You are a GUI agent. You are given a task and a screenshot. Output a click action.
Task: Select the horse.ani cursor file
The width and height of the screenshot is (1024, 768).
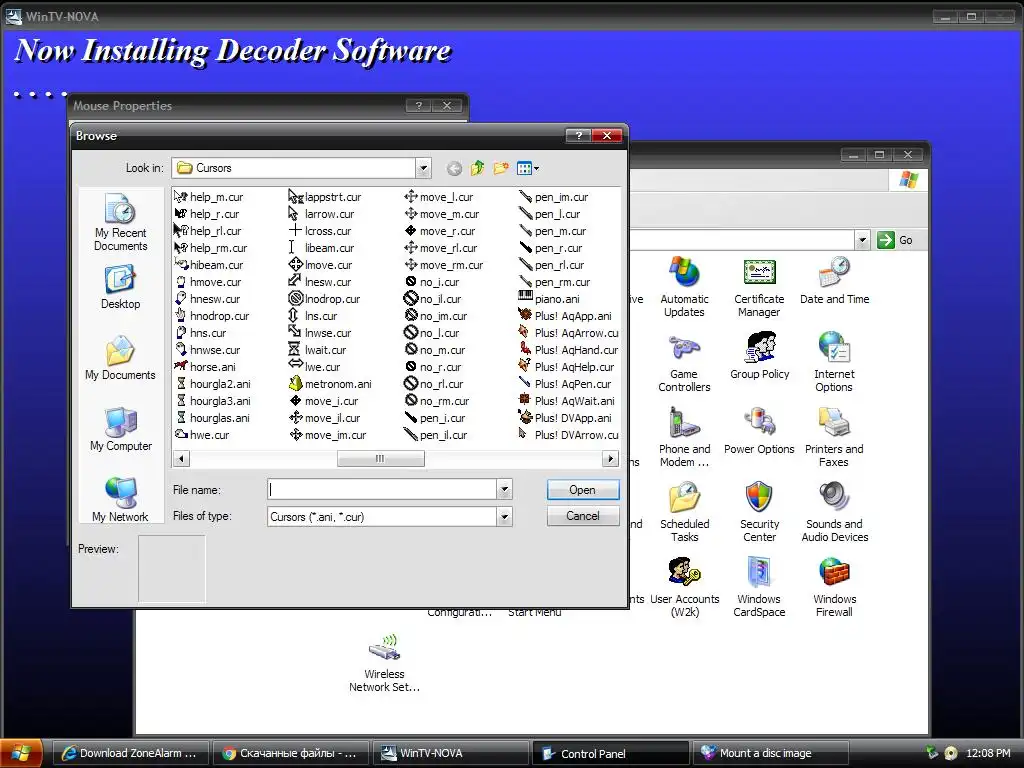point(205,367)
